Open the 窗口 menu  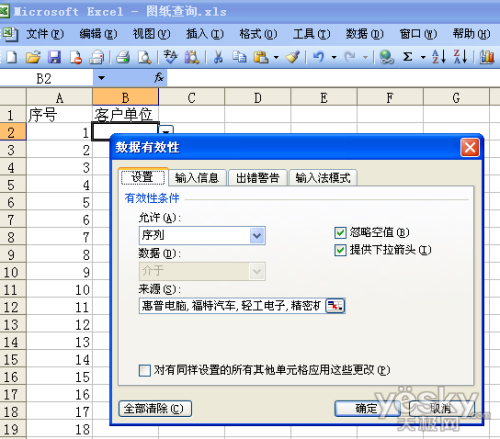[418, 34]
